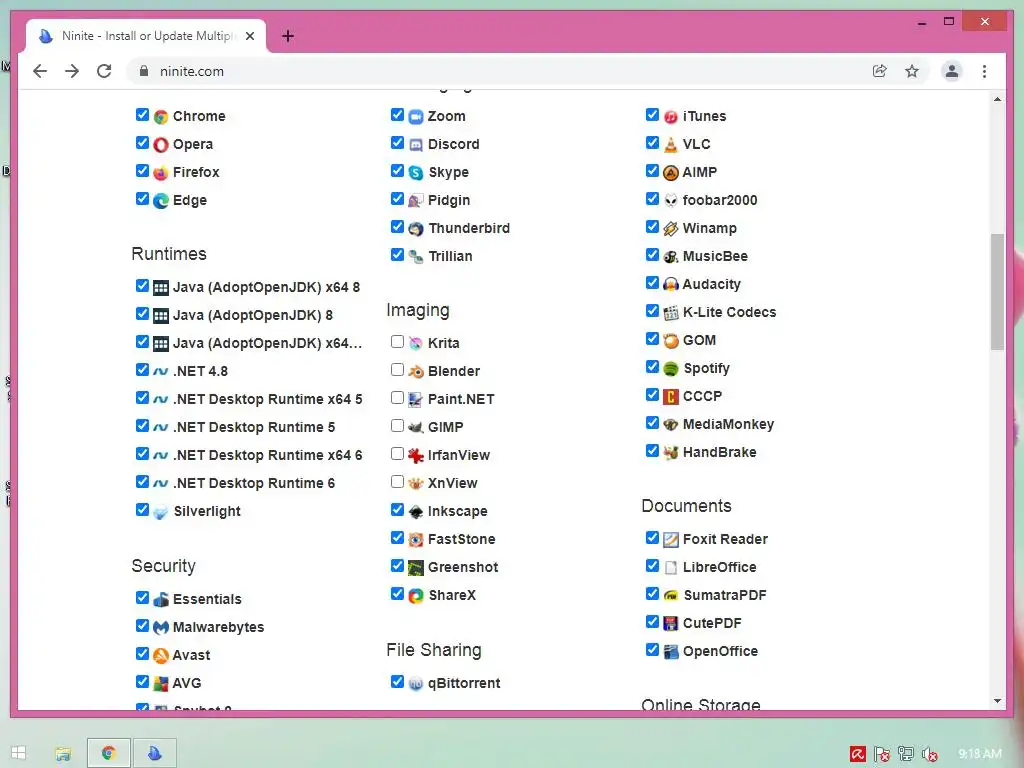Click the IrfanView app icon
This screenshot has height=768, width=1024.
pyautogui.click(x=416, y=455)
